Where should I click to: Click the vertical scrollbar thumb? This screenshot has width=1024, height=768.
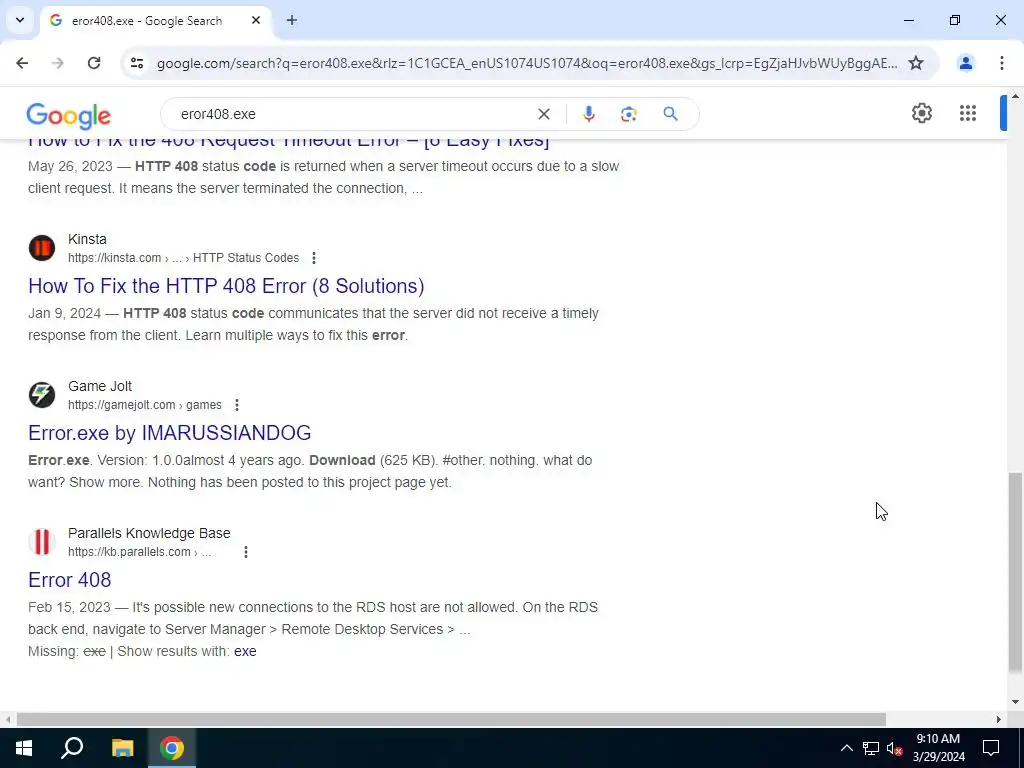pyautogui.click(x=1015, y=572)
